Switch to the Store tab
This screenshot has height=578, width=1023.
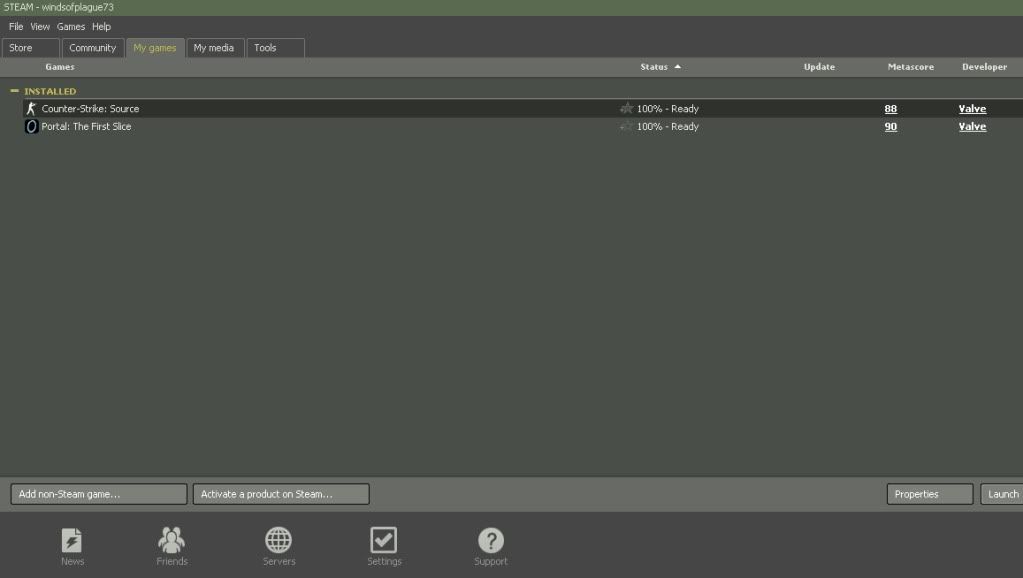pyautogui.click(x=31, y=48)
